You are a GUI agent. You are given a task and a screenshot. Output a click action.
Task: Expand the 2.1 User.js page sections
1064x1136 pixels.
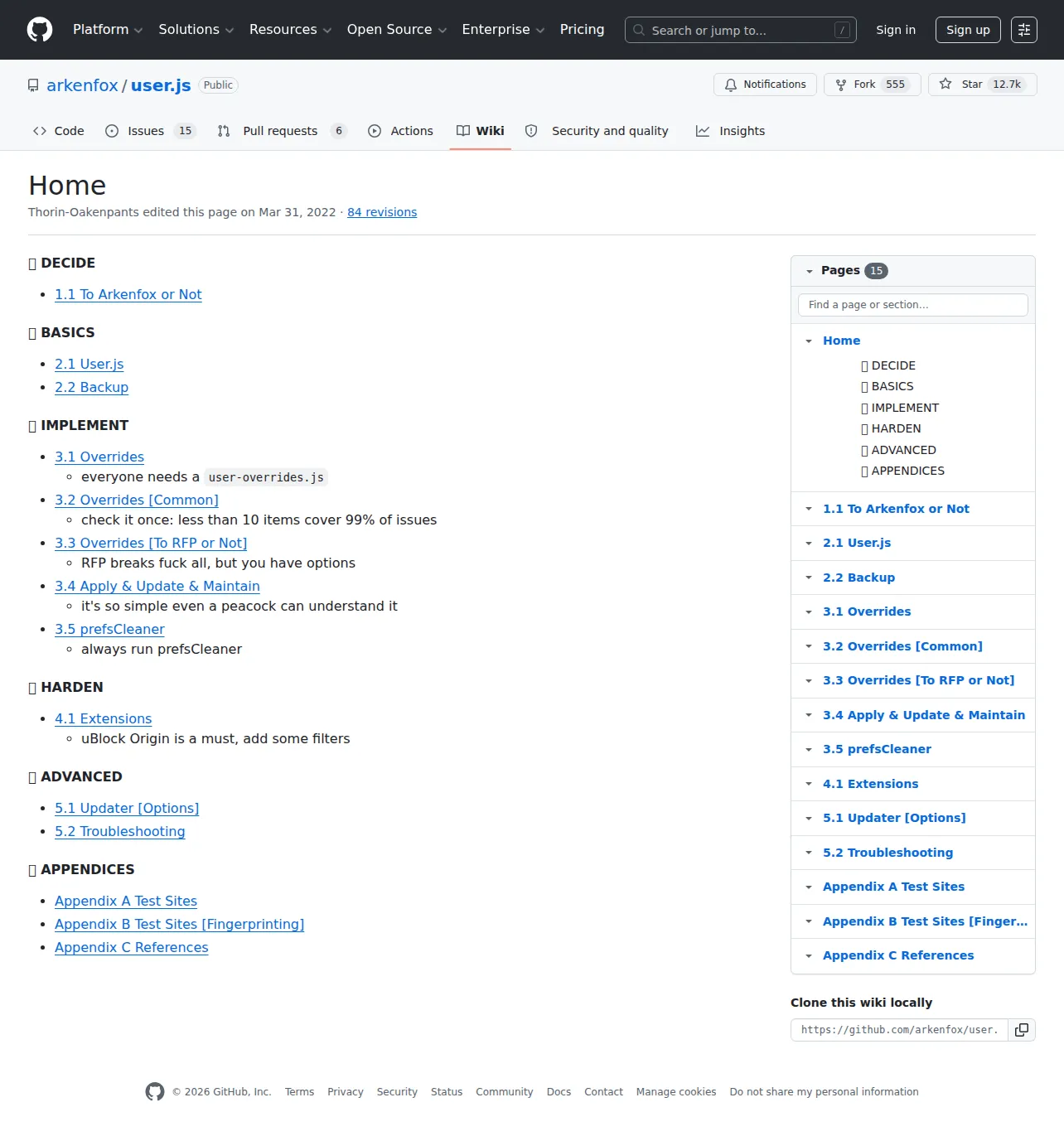pyautogui.click(x=809, y=543)
